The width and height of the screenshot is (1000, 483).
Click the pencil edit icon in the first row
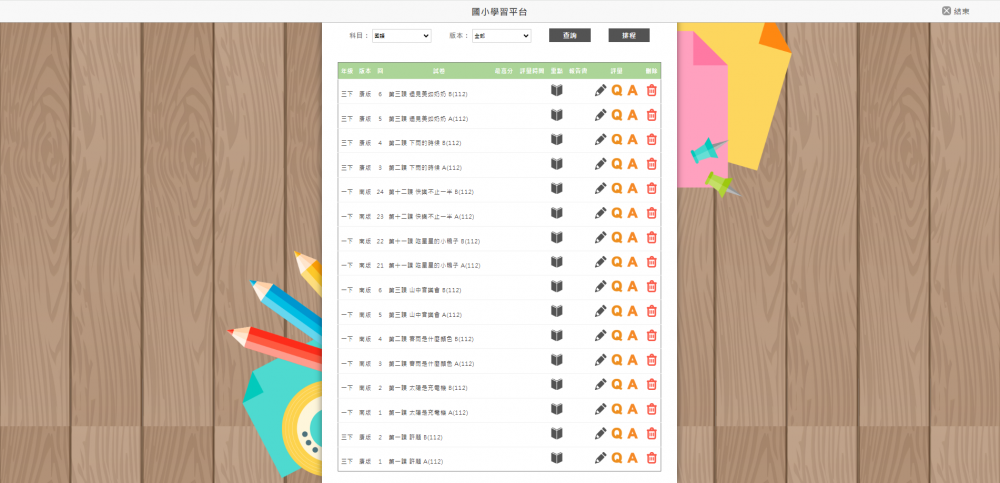[600, 90]
